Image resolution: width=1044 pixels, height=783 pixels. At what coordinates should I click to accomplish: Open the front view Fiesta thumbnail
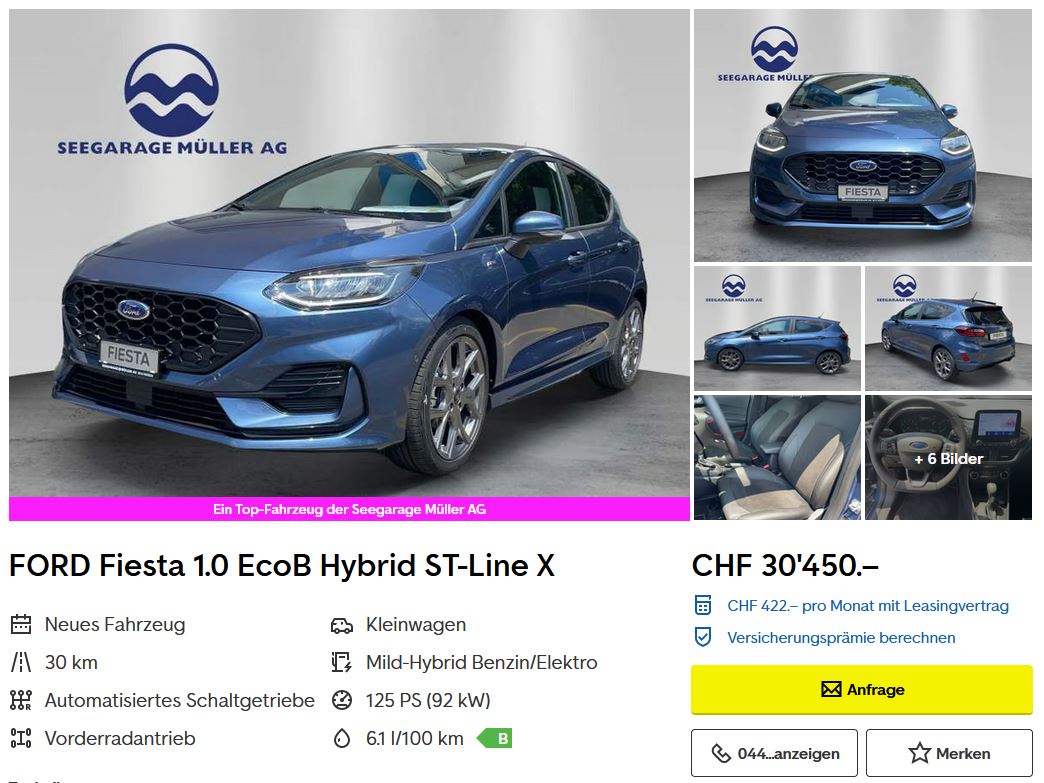(x=863, y=135)
